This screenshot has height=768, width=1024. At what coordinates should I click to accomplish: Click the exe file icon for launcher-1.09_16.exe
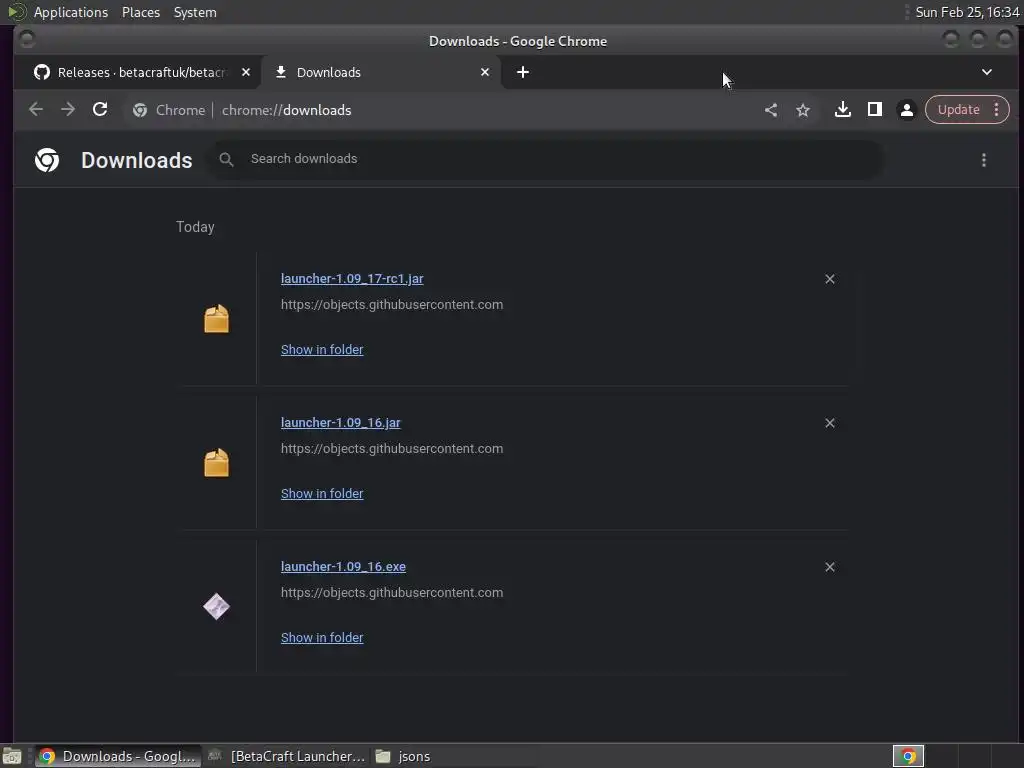216,607
